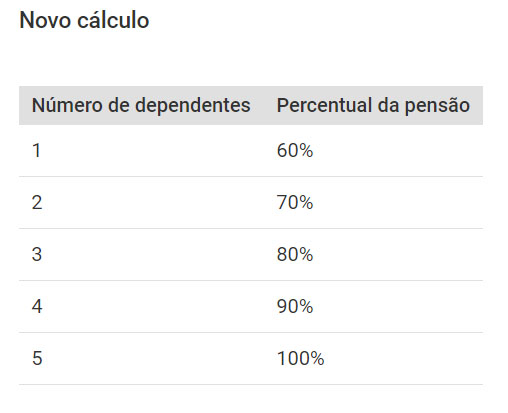Click the dependents cell showing 4

[37, 306]
